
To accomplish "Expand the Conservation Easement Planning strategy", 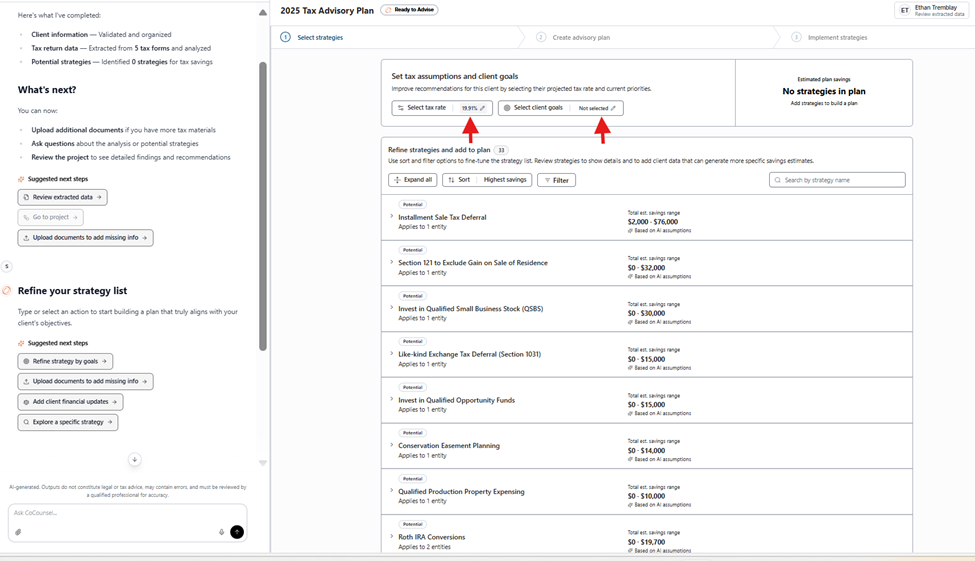I will point(392,445).
